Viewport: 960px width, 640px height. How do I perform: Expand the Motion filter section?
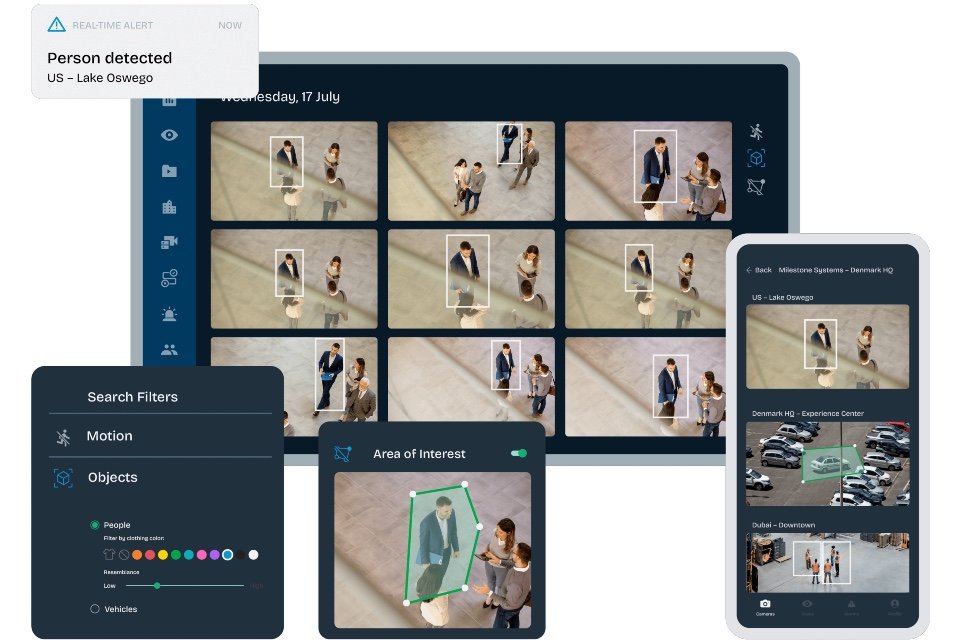[x=109, y=436]
